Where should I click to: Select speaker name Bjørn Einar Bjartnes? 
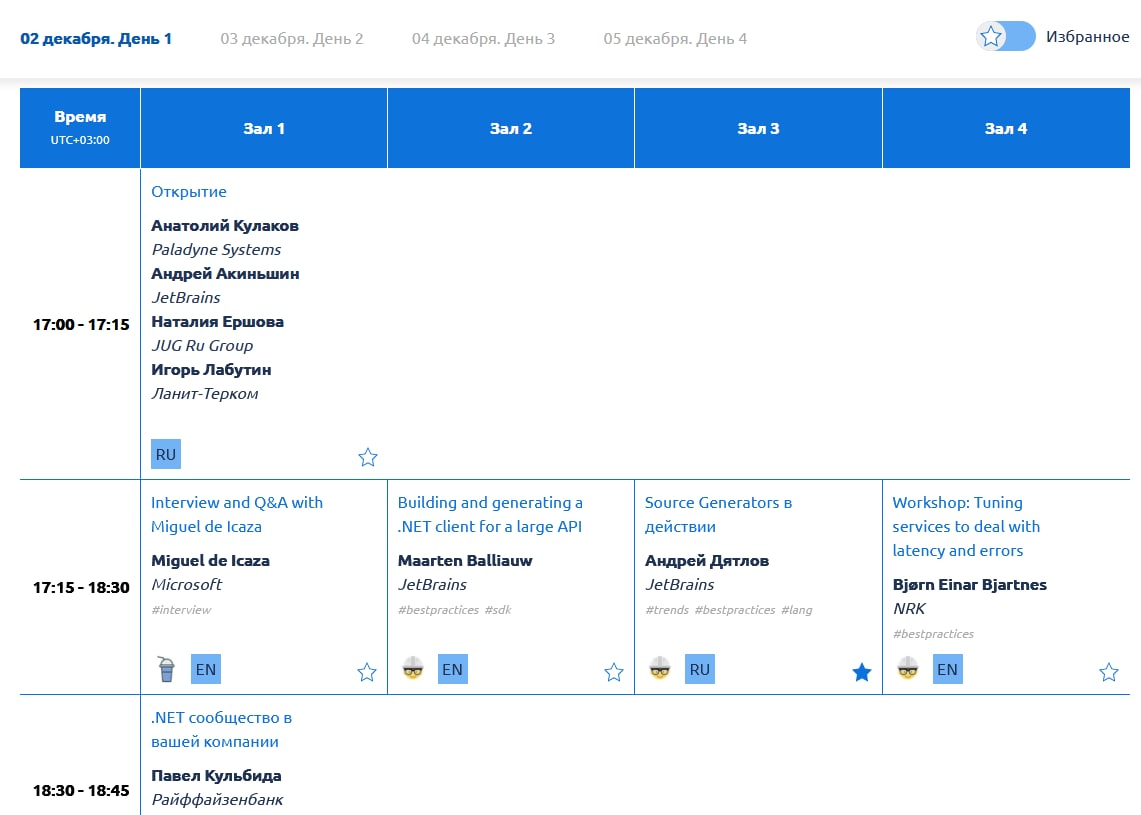pyautogui.click(x=970, y=584)
